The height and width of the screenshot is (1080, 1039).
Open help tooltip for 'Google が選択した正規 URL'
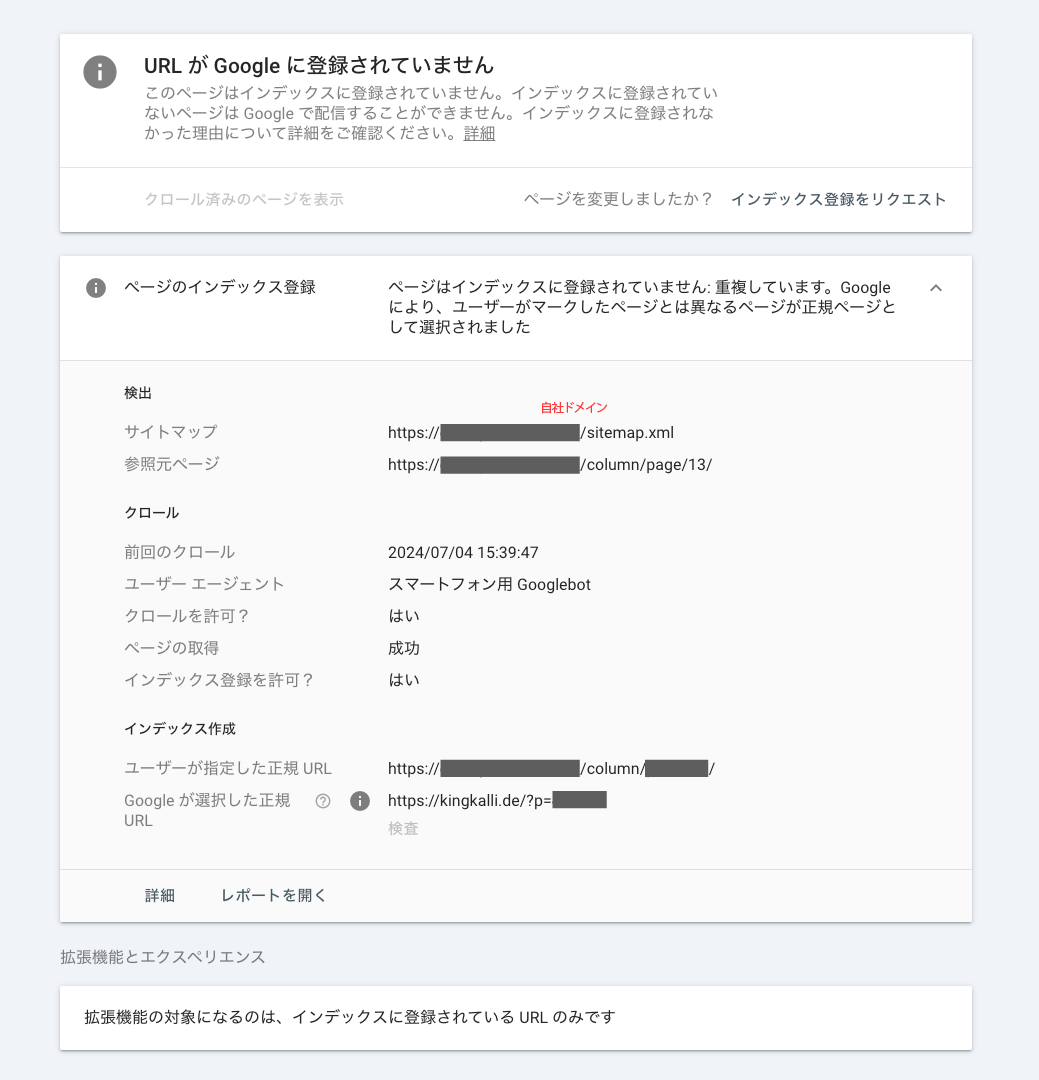pos(321,801)
